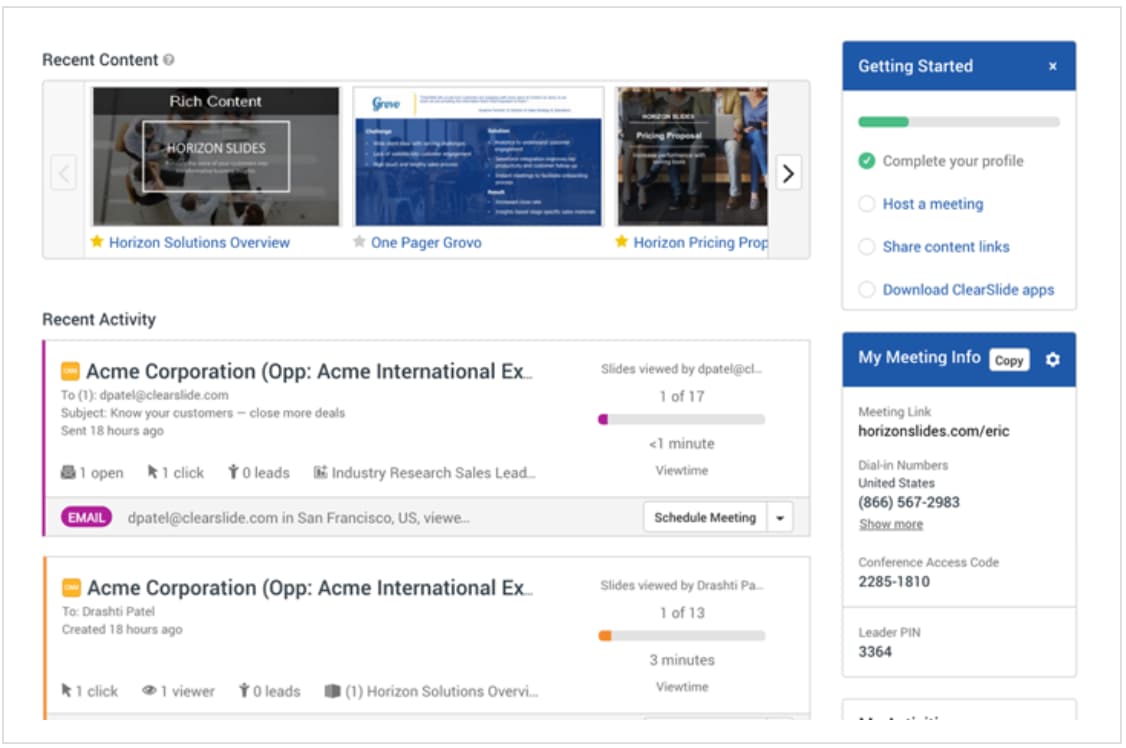Close the Getting Started panel
The width and height of the screenshot is (1126, 748).
[x=1053, y=66]
